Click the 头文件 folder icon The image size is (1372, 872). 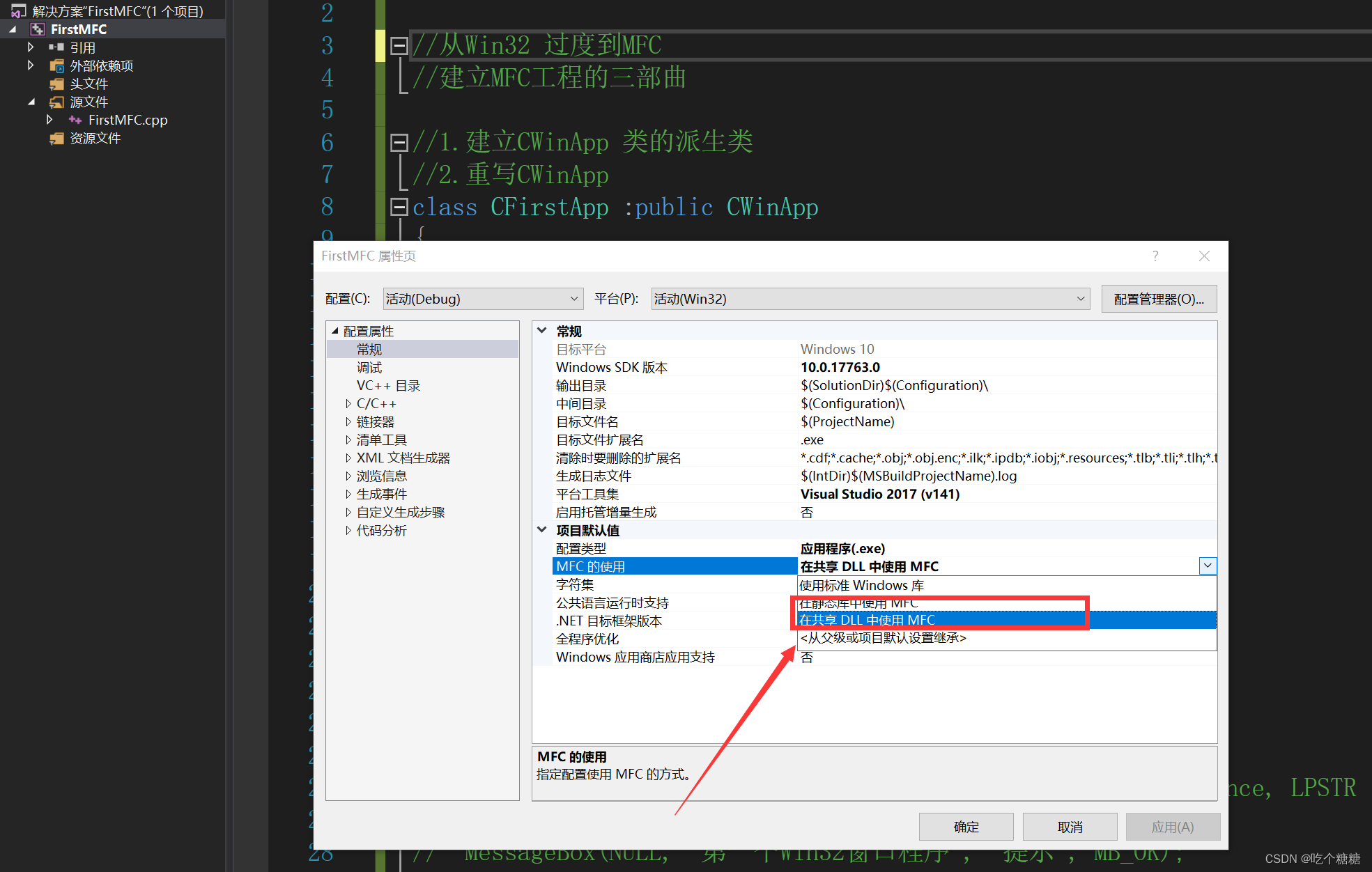(x=56, y=84)
